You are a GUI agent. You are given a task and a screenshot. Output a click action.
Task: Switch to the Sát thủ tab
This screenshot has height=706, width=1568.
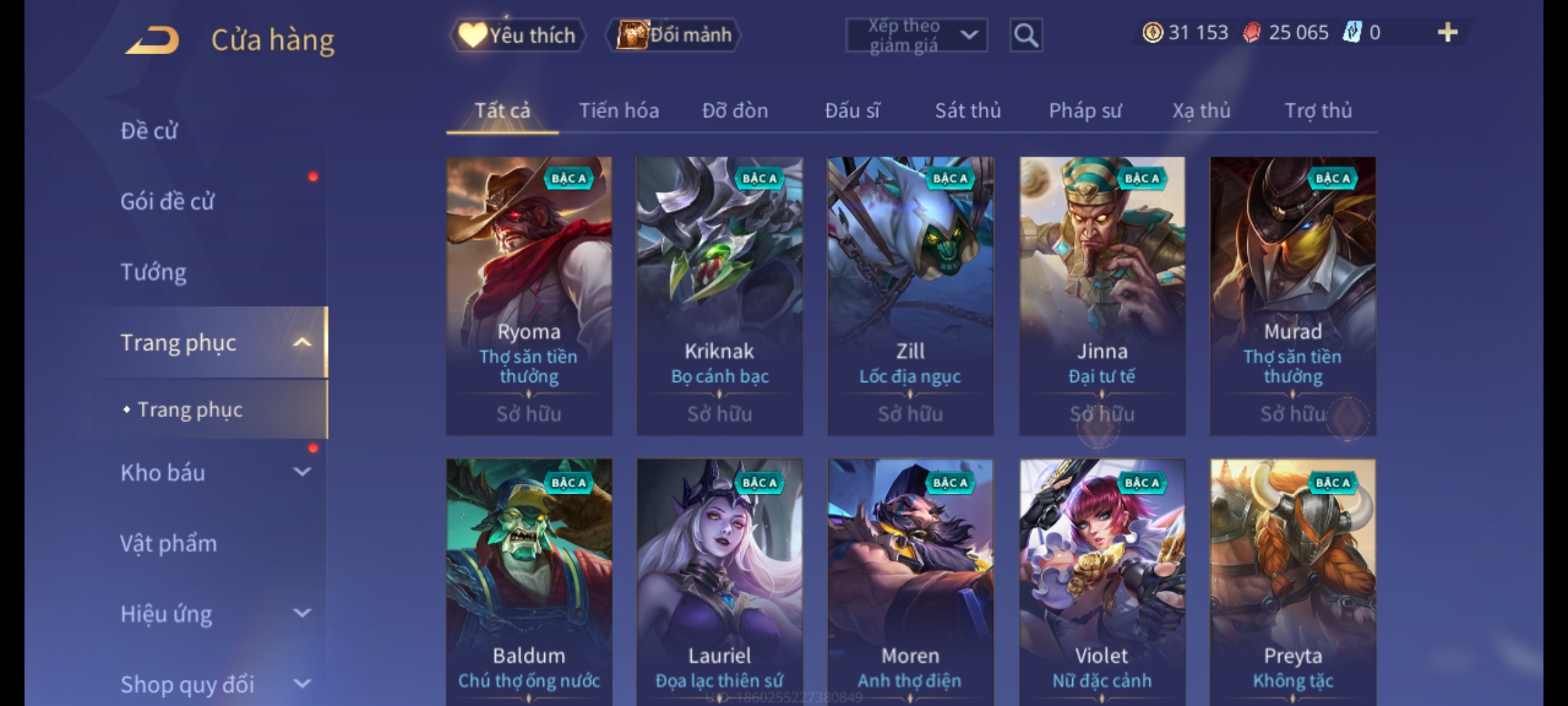coord(968,110)
